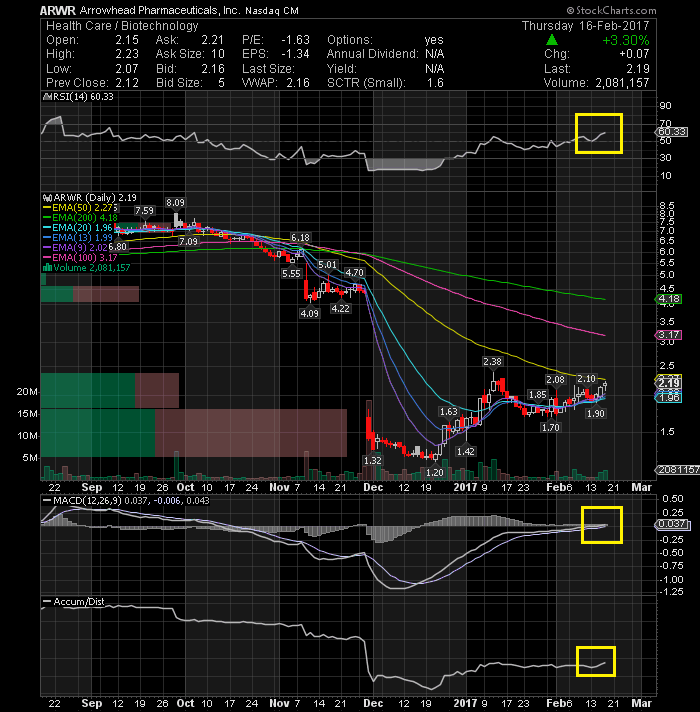Click the Prev Close value 2.12
The width and height of the screenshot is (700, 712).
[x=127, y=83]
